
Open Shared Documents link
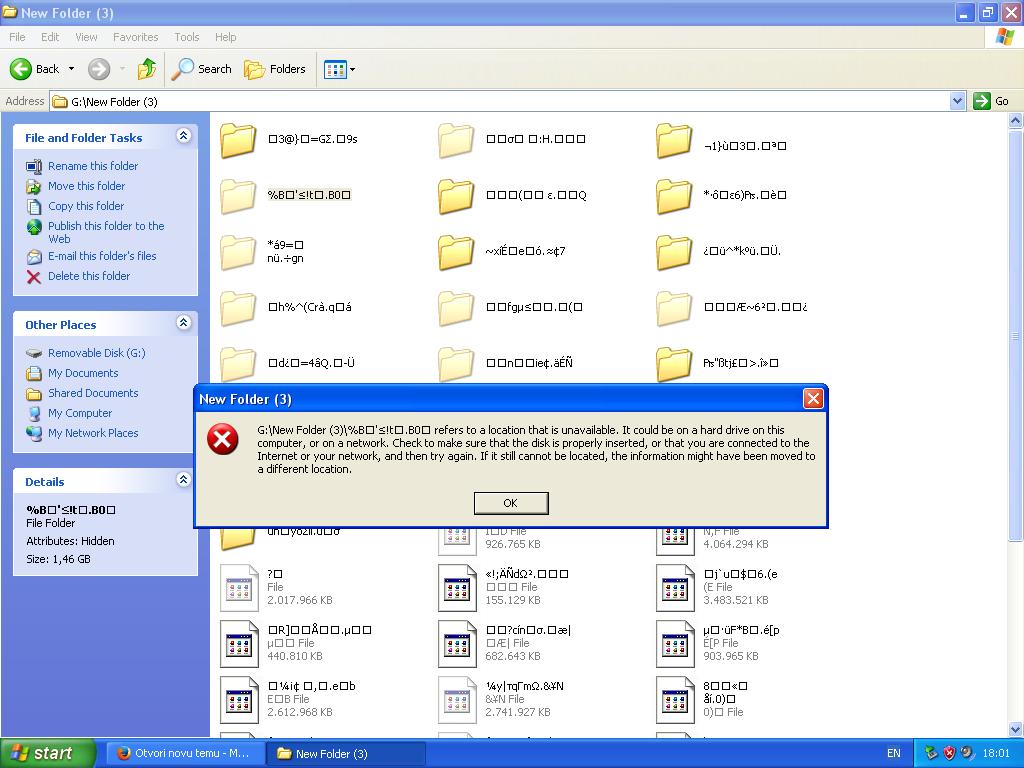coord(93,393)
